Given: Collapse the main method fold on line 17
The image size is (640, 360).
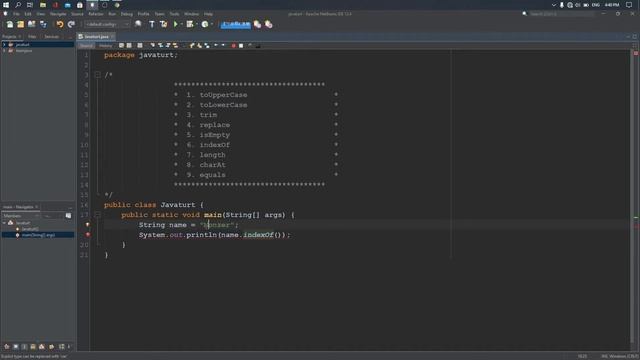Looking at the screenshot, I should click(98, 214).
